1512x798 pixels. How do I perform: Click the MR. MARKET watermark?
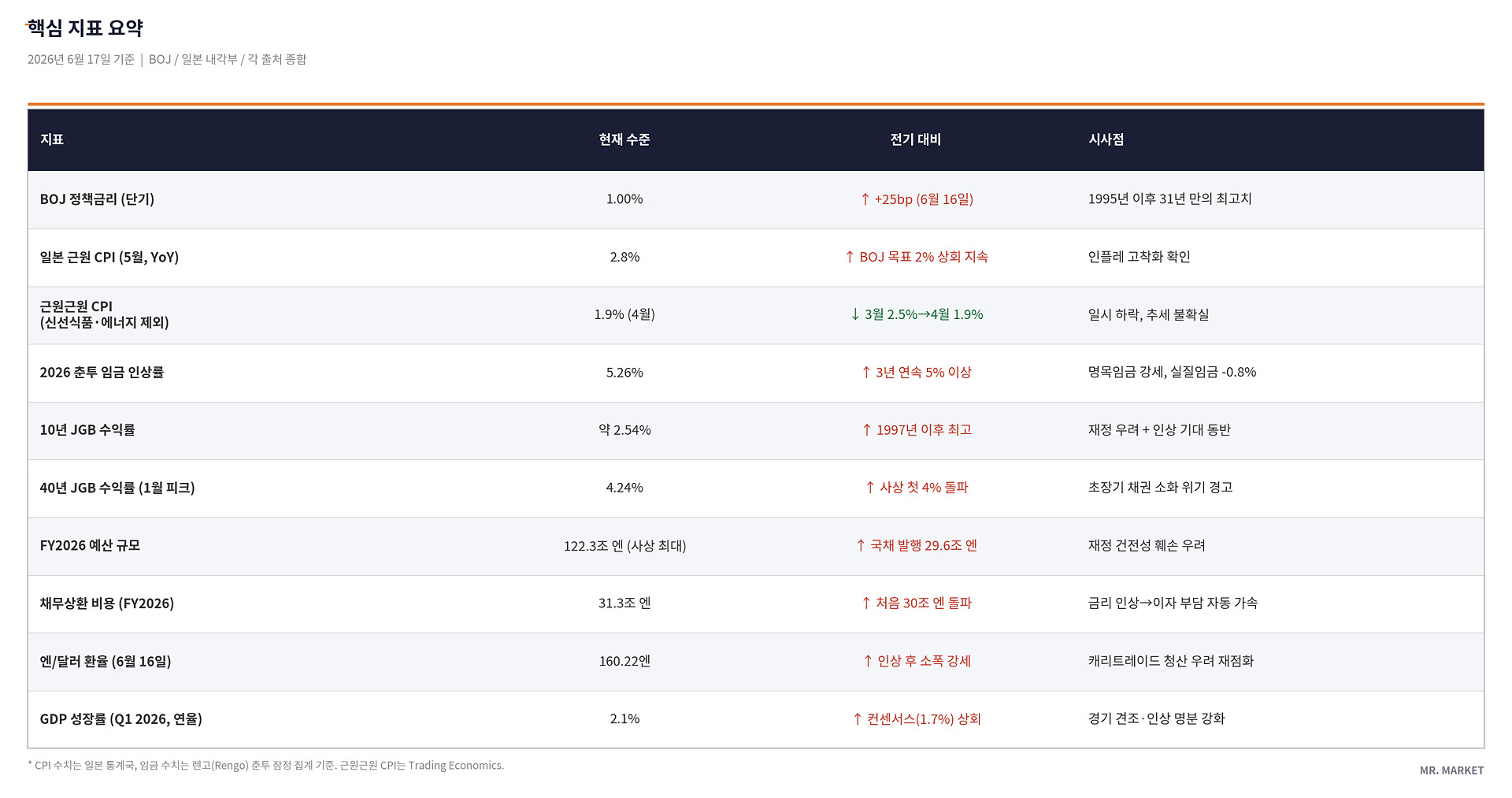[1451, 770]
